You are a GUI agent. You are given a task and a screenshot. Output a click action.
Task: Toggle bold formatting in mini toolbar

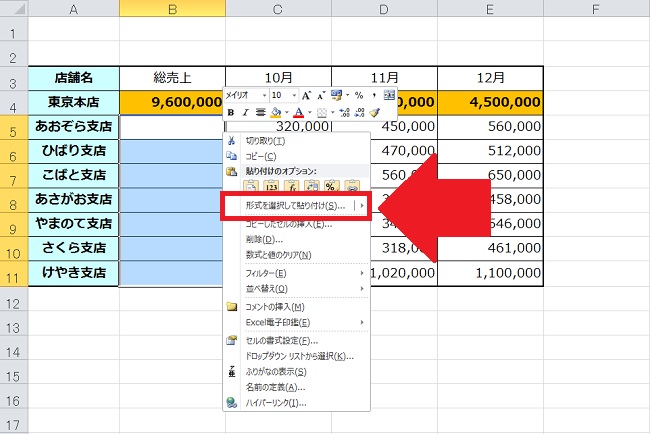pos(231,113)
